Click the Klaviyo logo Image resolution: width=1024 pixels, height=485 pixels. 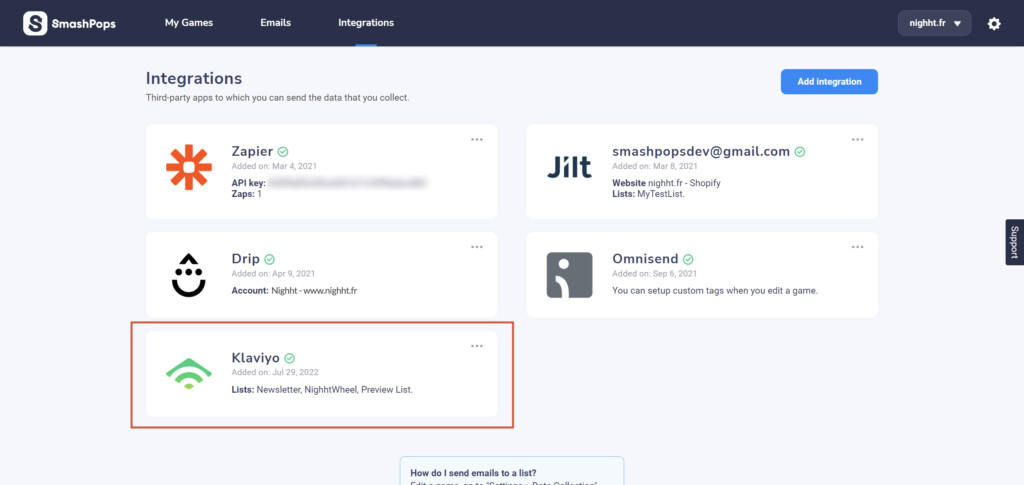189,373
